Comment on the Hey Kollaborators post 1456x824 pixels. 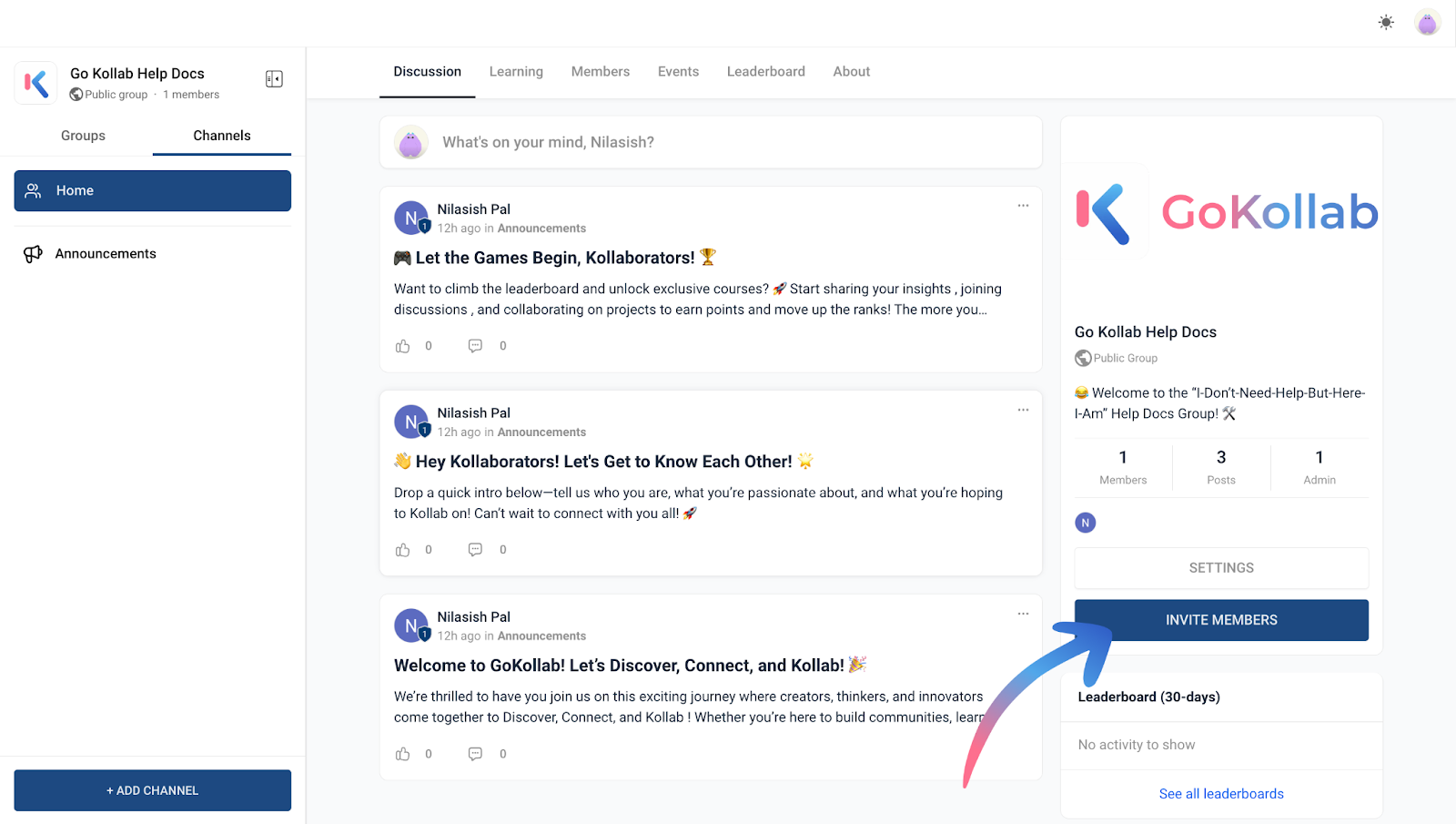click(475, 550)
